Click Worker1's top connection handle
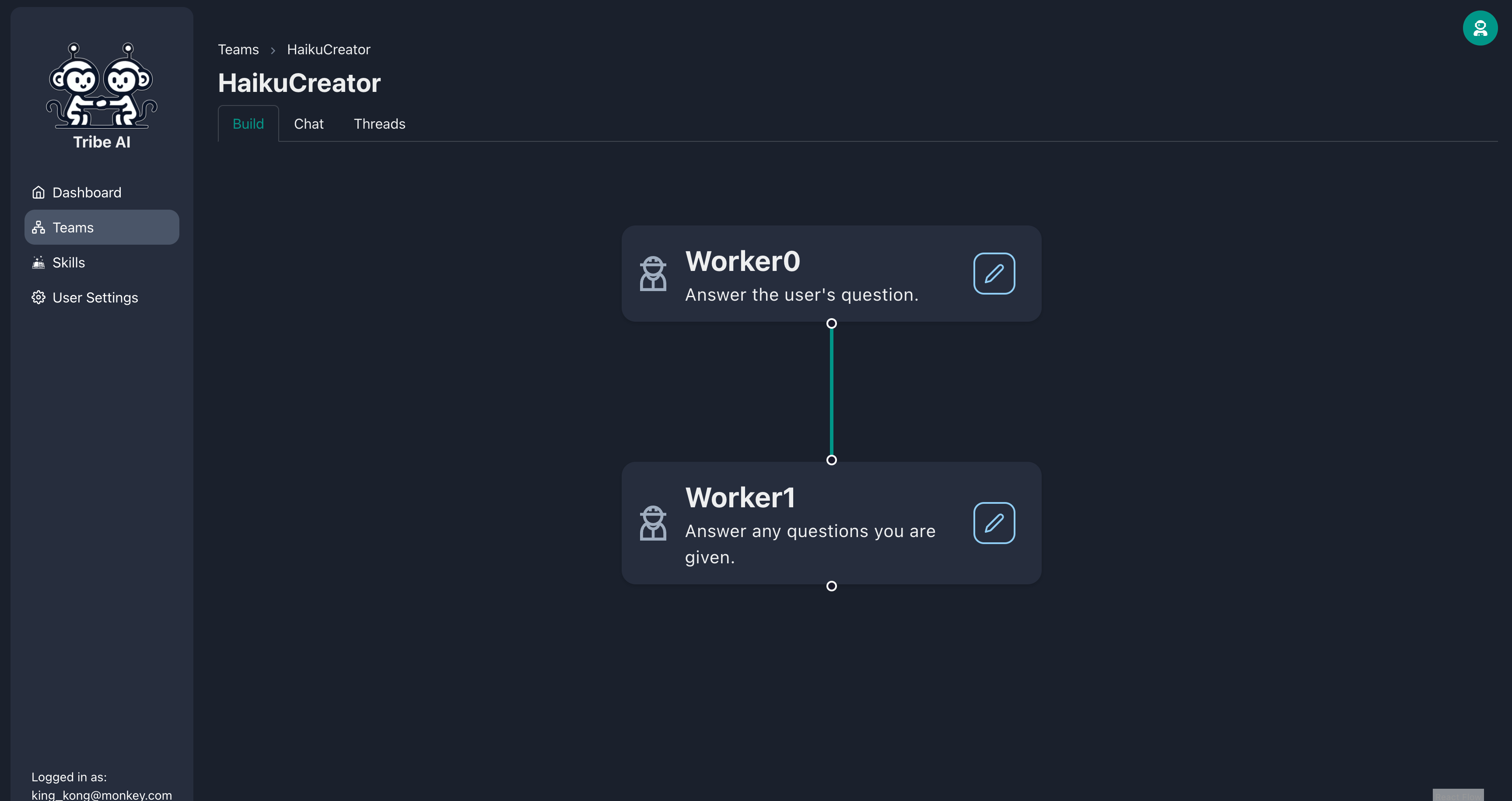The image size is (1512, 801). (831, 460)
